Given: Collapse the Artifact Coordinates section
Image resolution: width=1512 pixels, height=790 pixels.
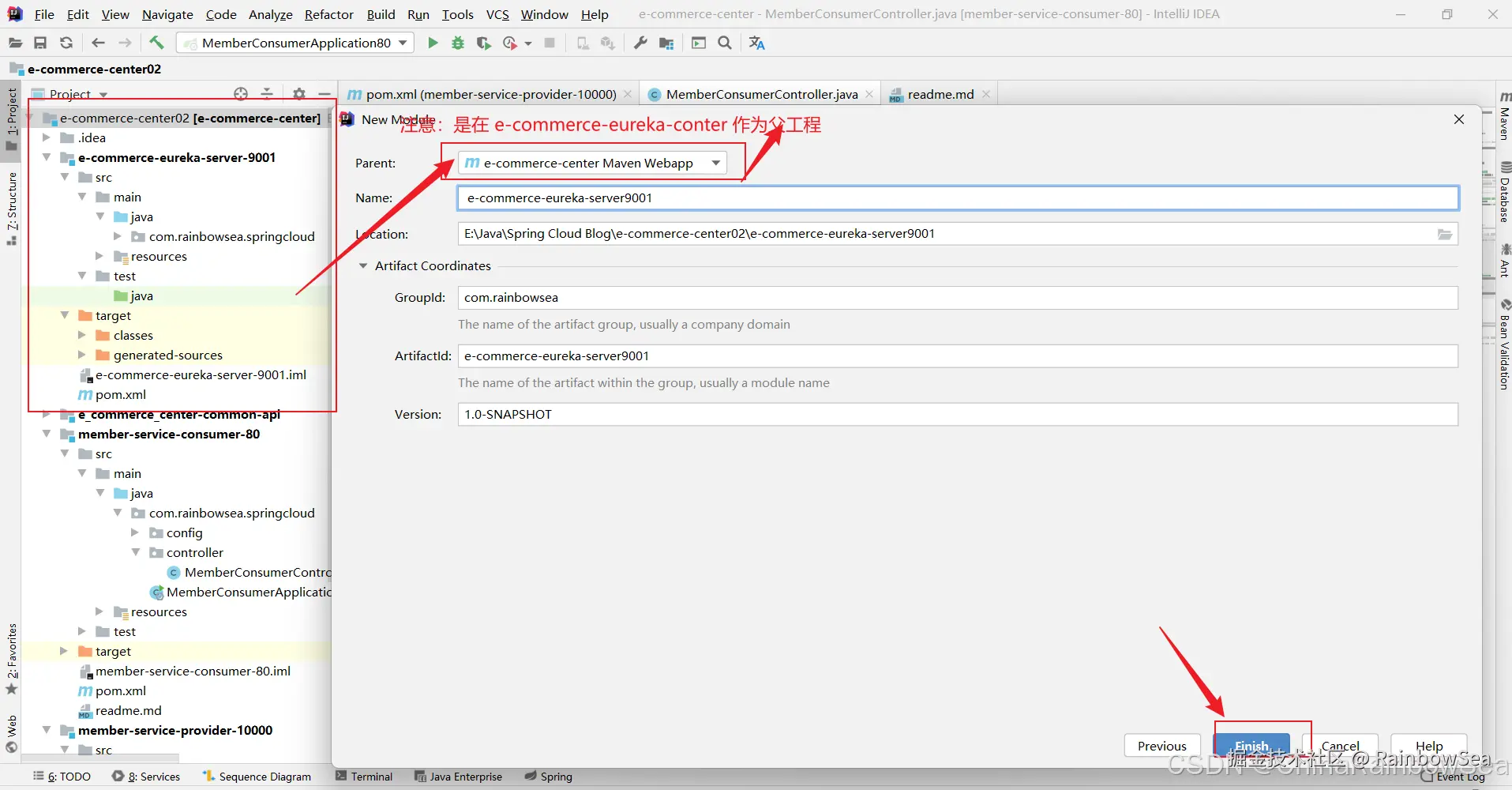Looking at the screenshot, I should [x=363, y=266].
